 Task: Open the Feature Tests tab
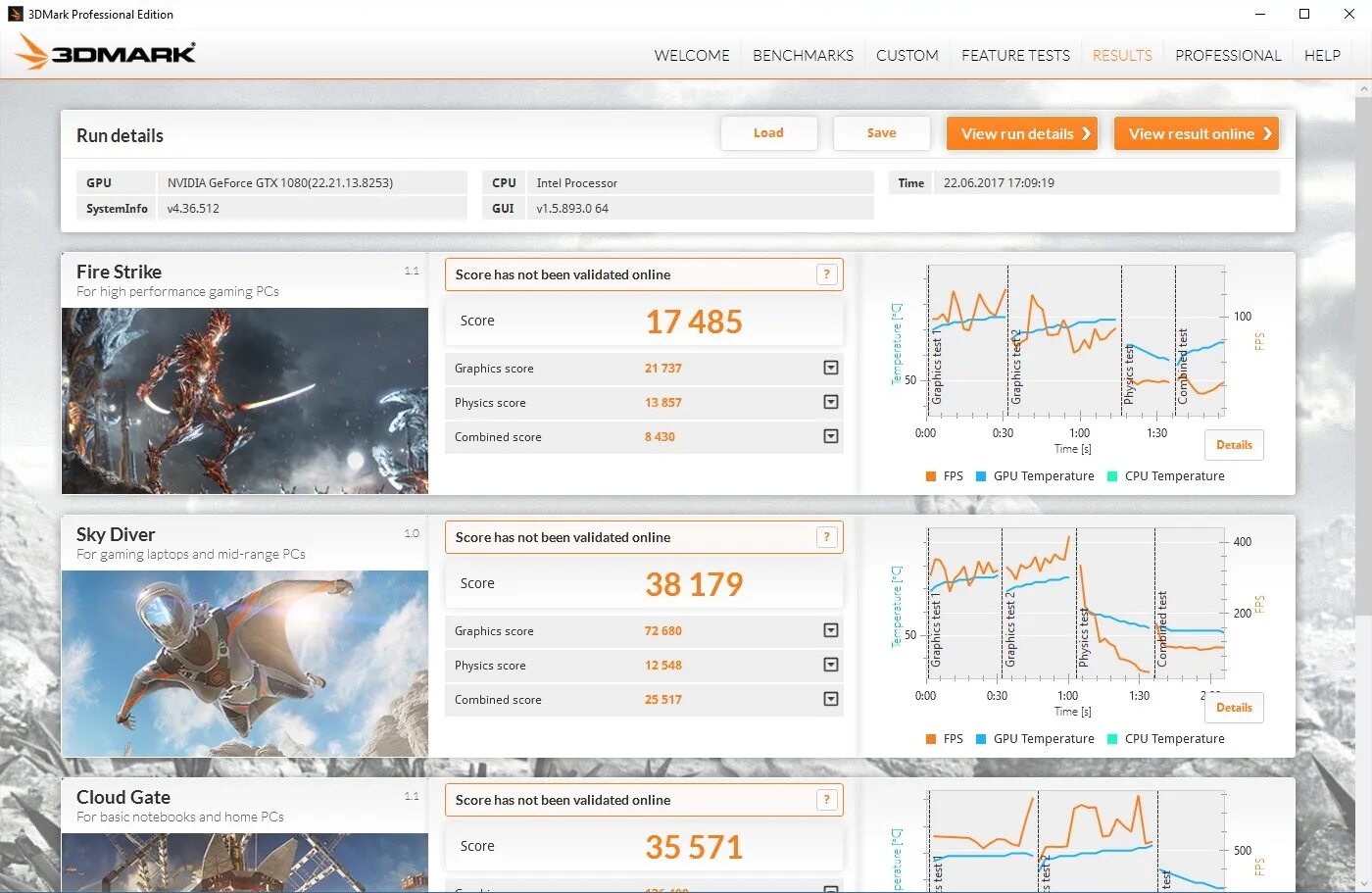1015,56
